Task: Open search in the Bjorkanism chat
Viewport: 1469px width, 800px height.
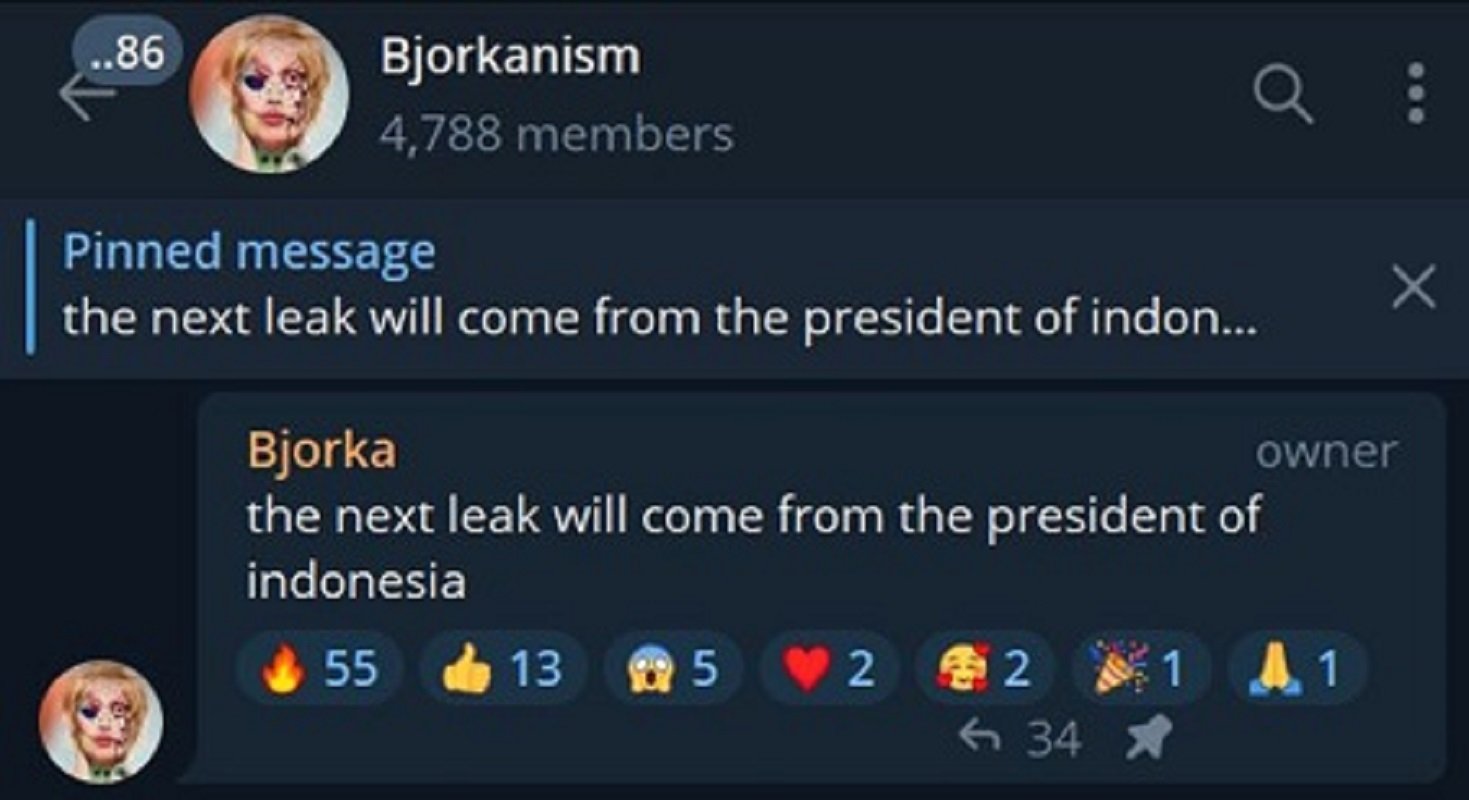Action: coord(1282,95)
